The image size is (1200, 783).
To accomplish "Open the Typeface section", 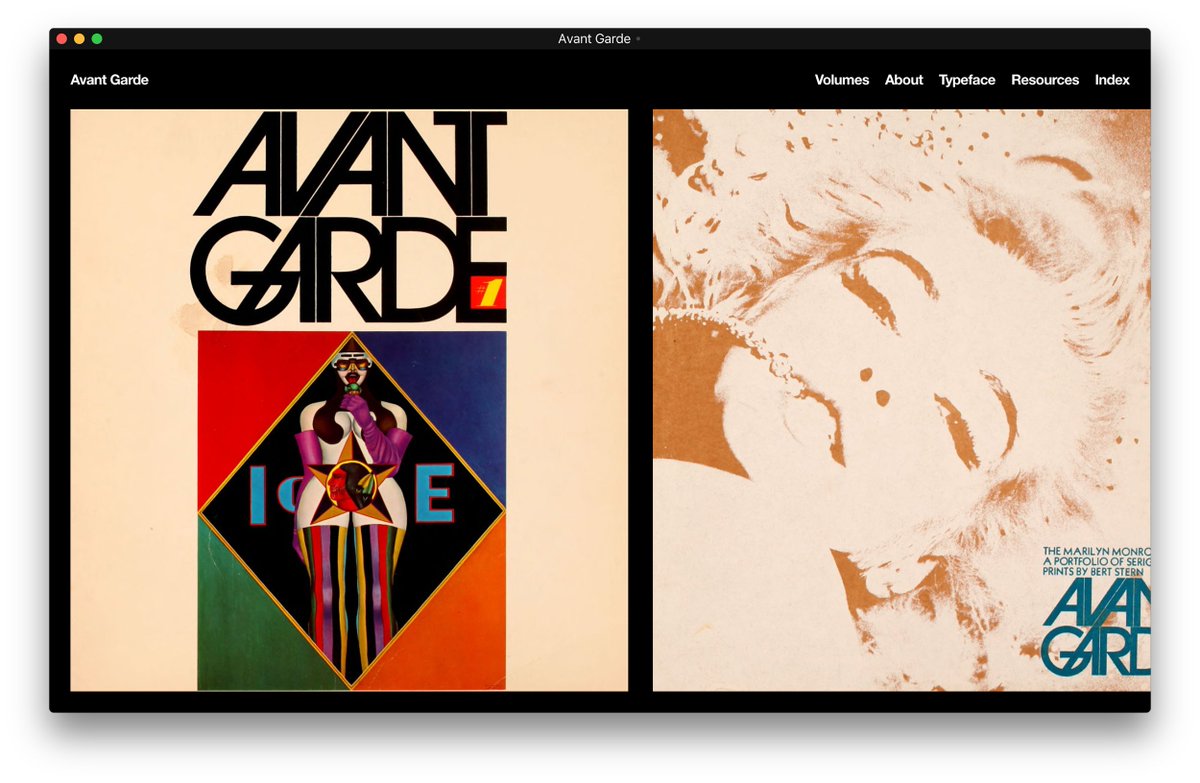I will (967, 80).
